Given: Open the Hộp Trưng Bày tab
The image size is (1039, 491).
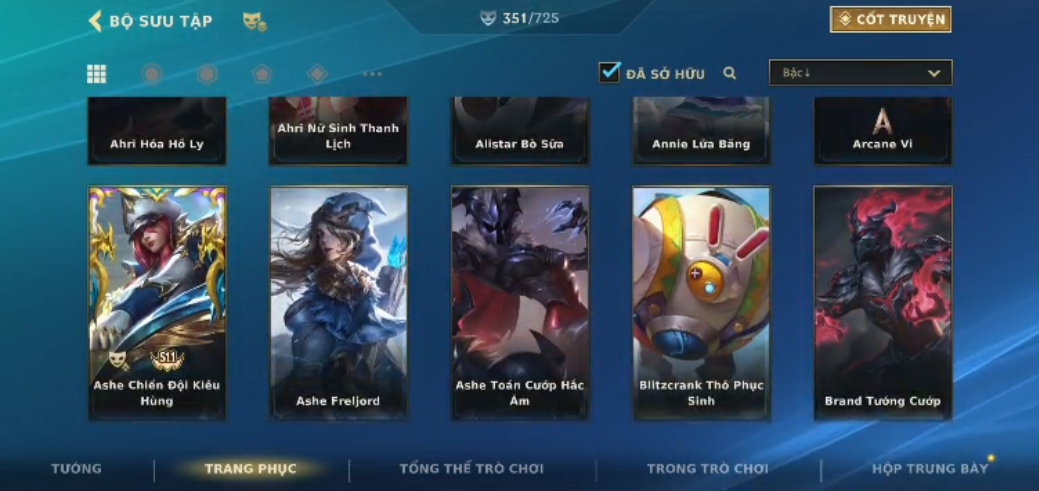Looking at the screenshot, I should click(x=930, y=468).
